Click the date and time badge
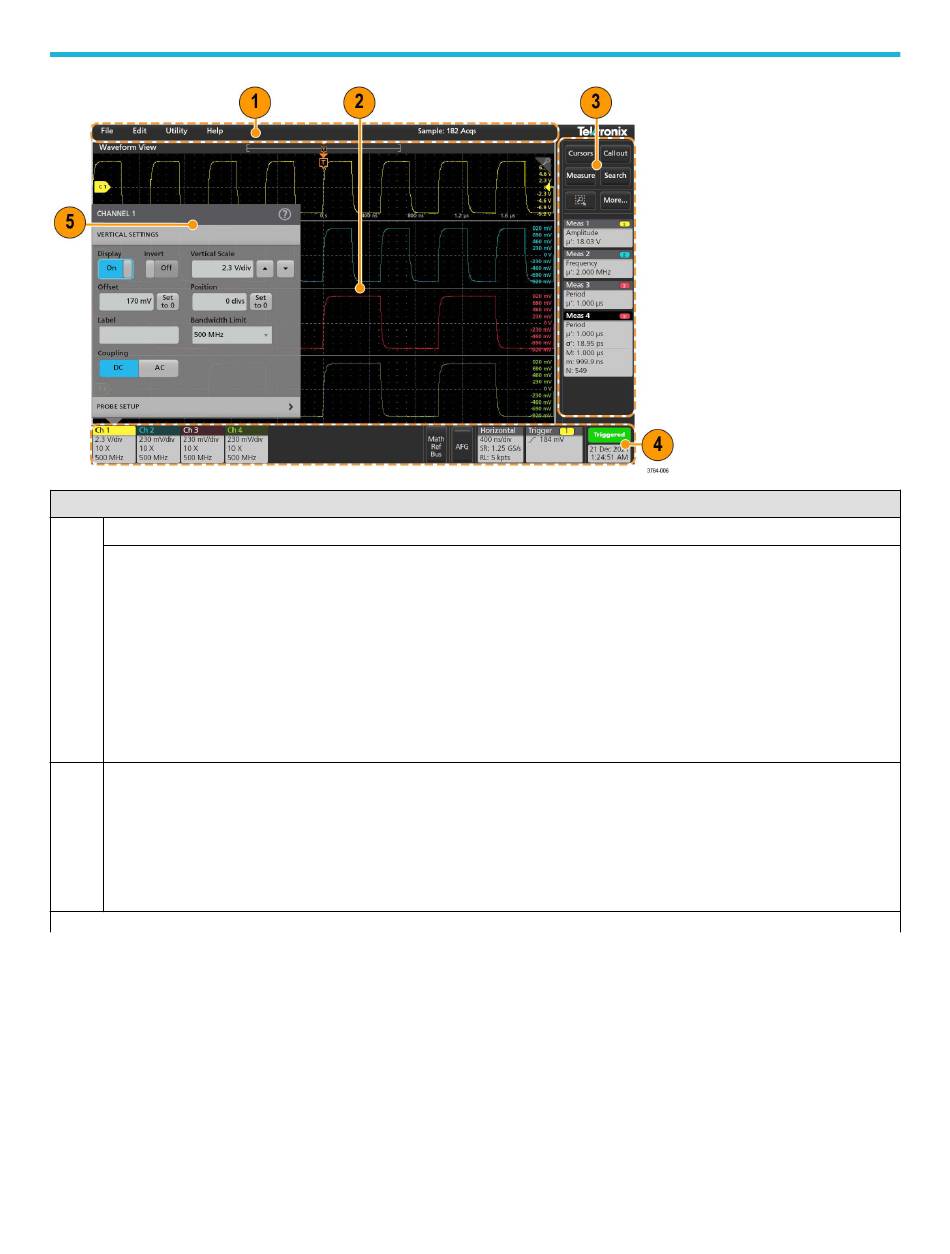 point(607,453)
